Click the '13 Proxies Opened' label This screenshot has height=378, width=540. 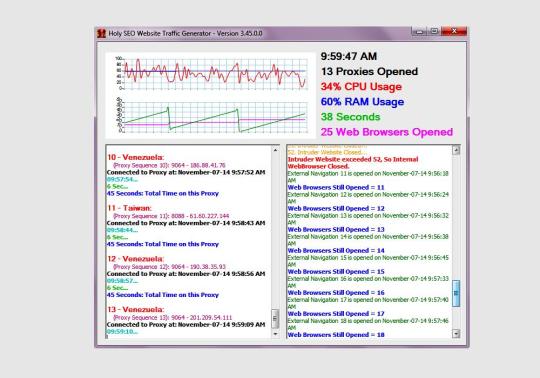pos(369,71)
